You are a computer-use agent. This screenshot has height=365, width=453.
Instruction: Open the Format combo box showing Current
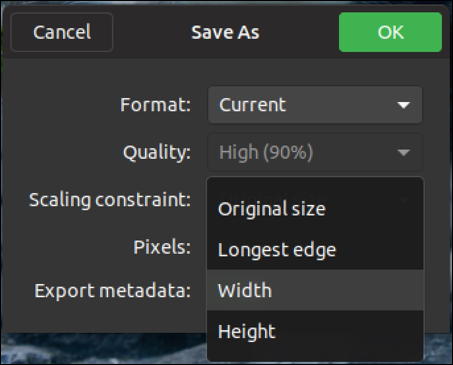coord(315,105)
